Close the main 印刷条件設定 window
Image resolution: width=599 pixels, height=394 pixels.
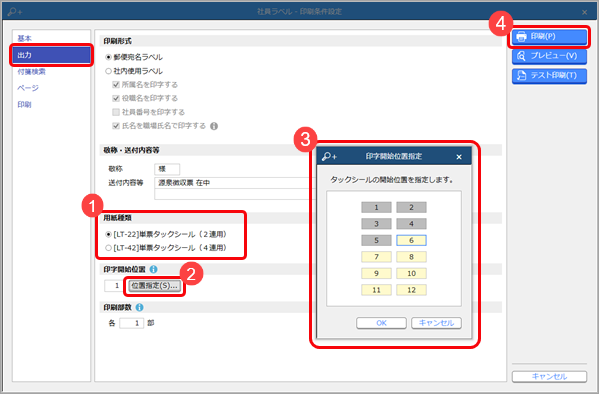tap(584, 12)
